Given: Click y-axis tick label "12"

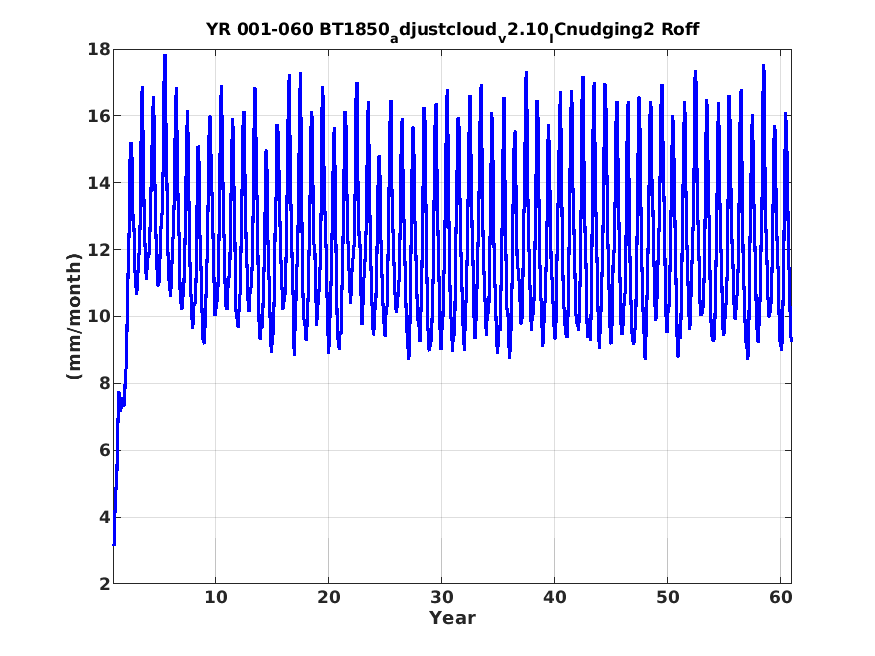Looking at the screenshot, I should (99, 249).
